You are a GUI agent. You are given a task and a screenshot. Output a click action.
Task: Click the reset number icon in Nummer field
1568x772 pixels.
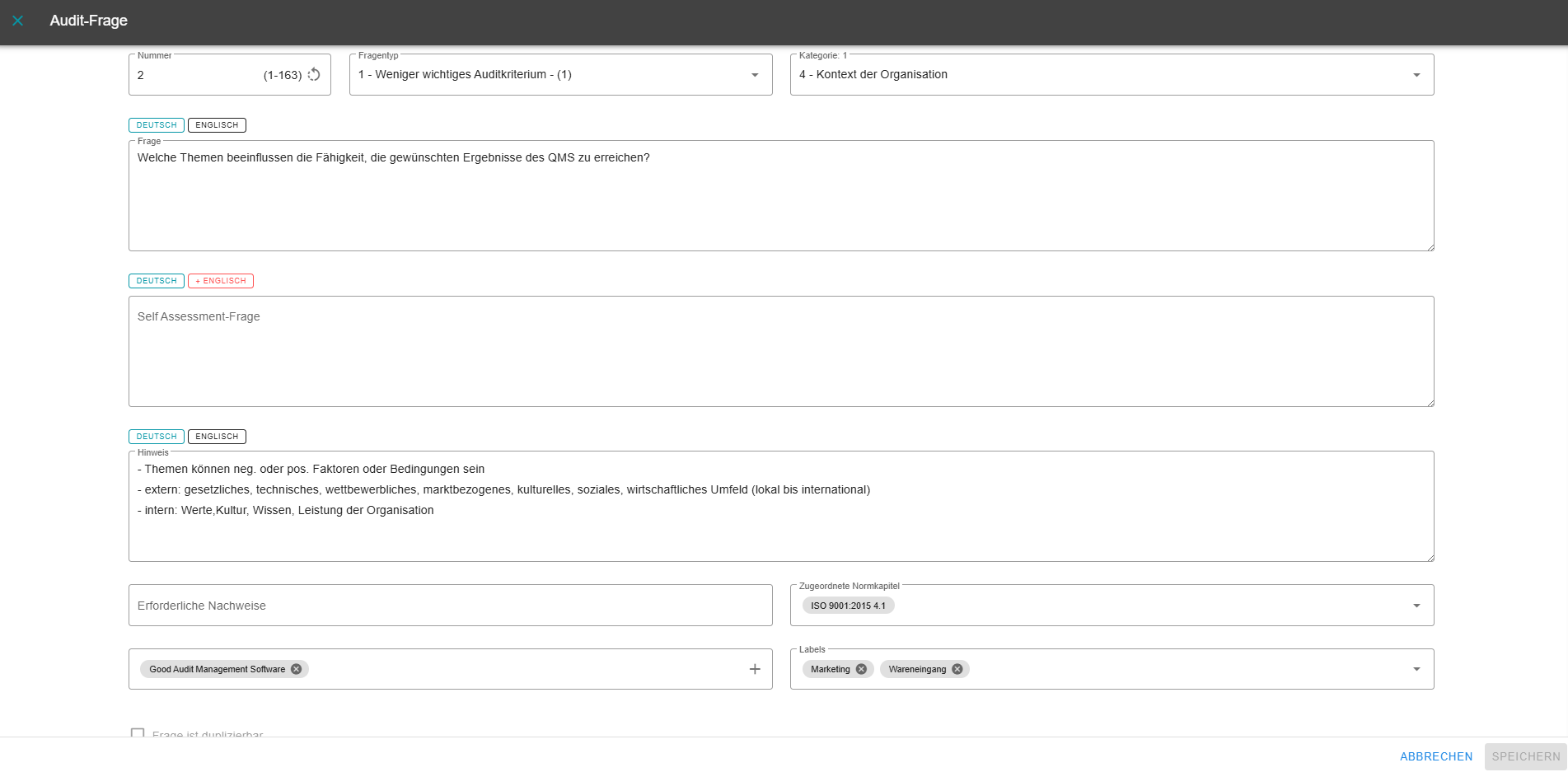point(314,75)
